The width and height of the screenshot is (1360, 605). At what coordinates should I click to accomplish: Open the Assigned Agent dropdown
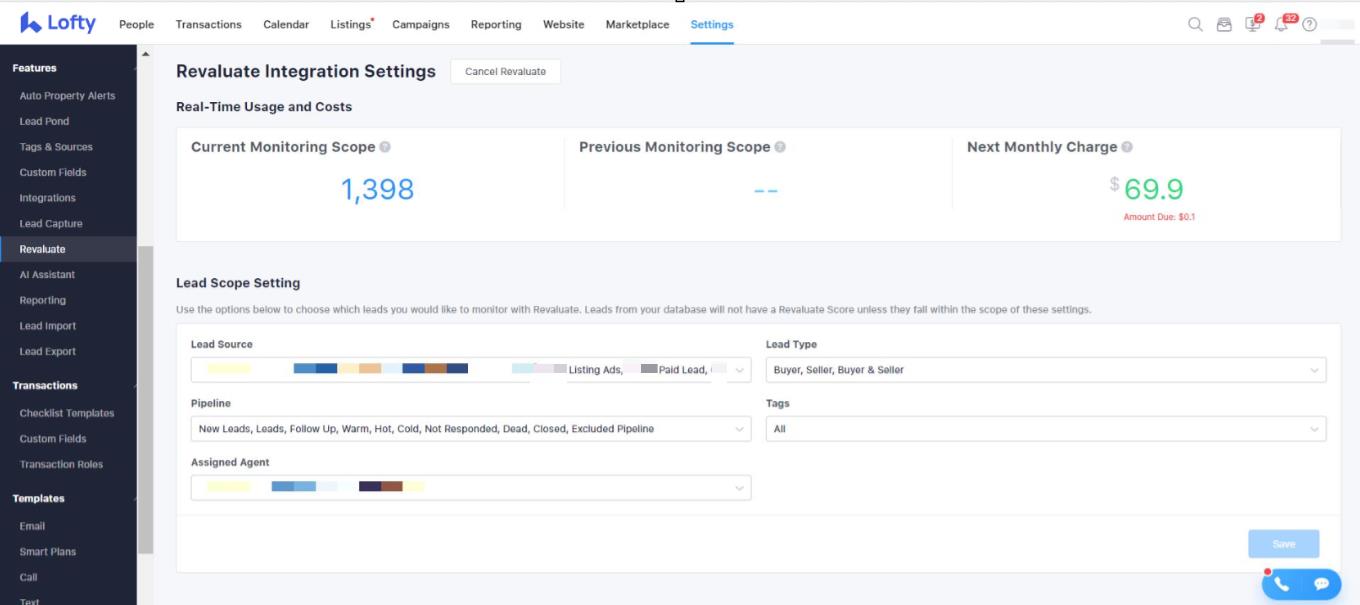470,488
